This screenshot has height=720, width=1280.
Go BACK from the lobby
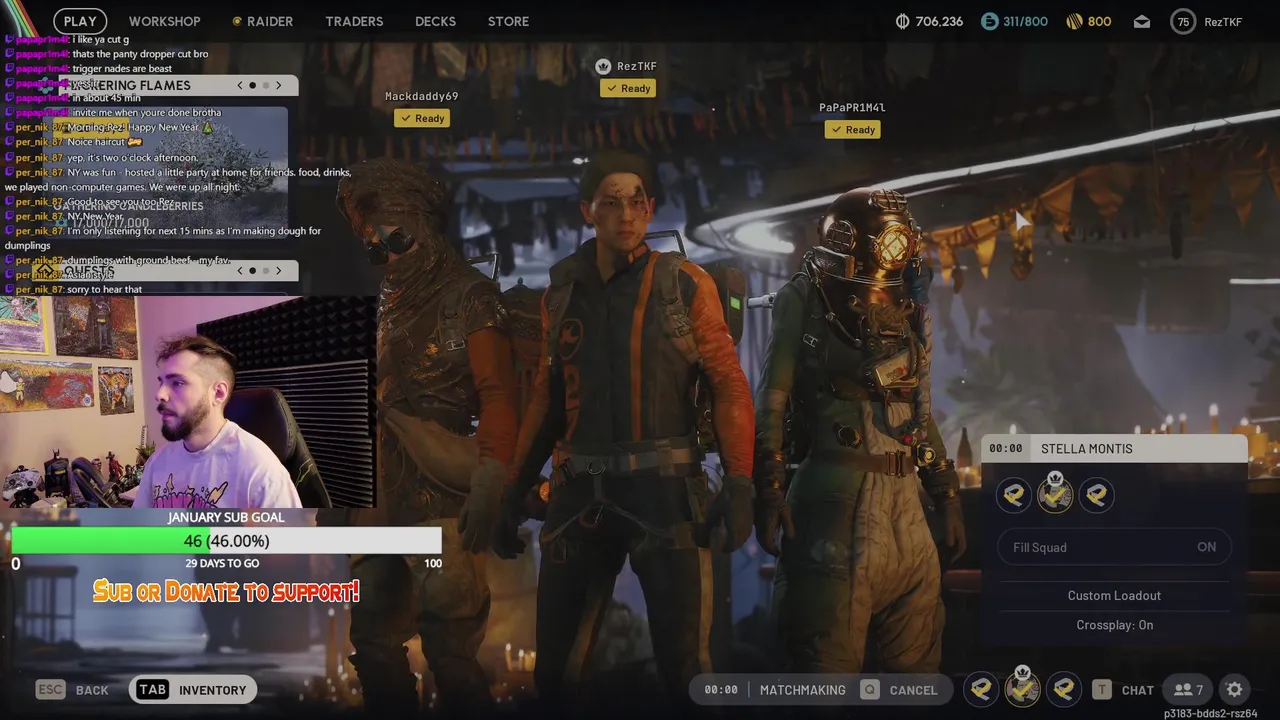coord(92,690)
